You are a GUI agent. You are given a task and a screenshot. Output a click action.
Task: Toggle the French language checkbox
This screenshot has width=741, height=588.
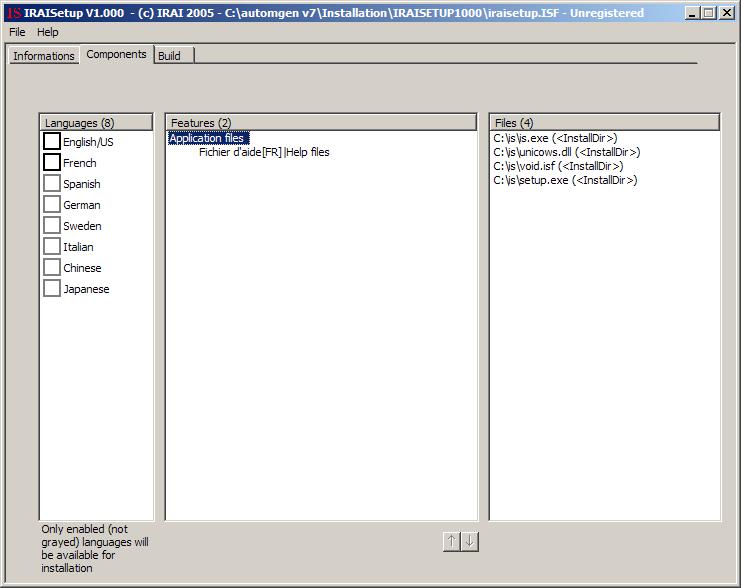52,163
